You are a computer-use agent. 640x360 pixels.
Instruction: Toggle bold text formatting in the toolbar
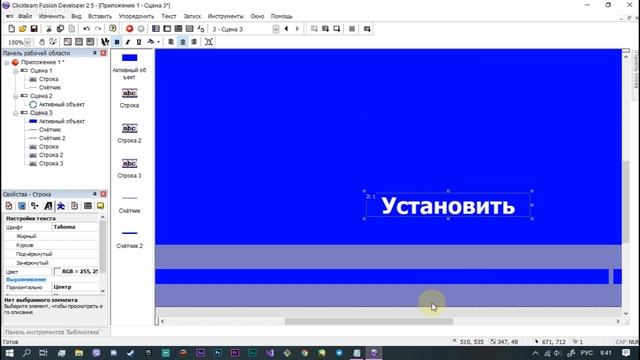click(117, 42)
